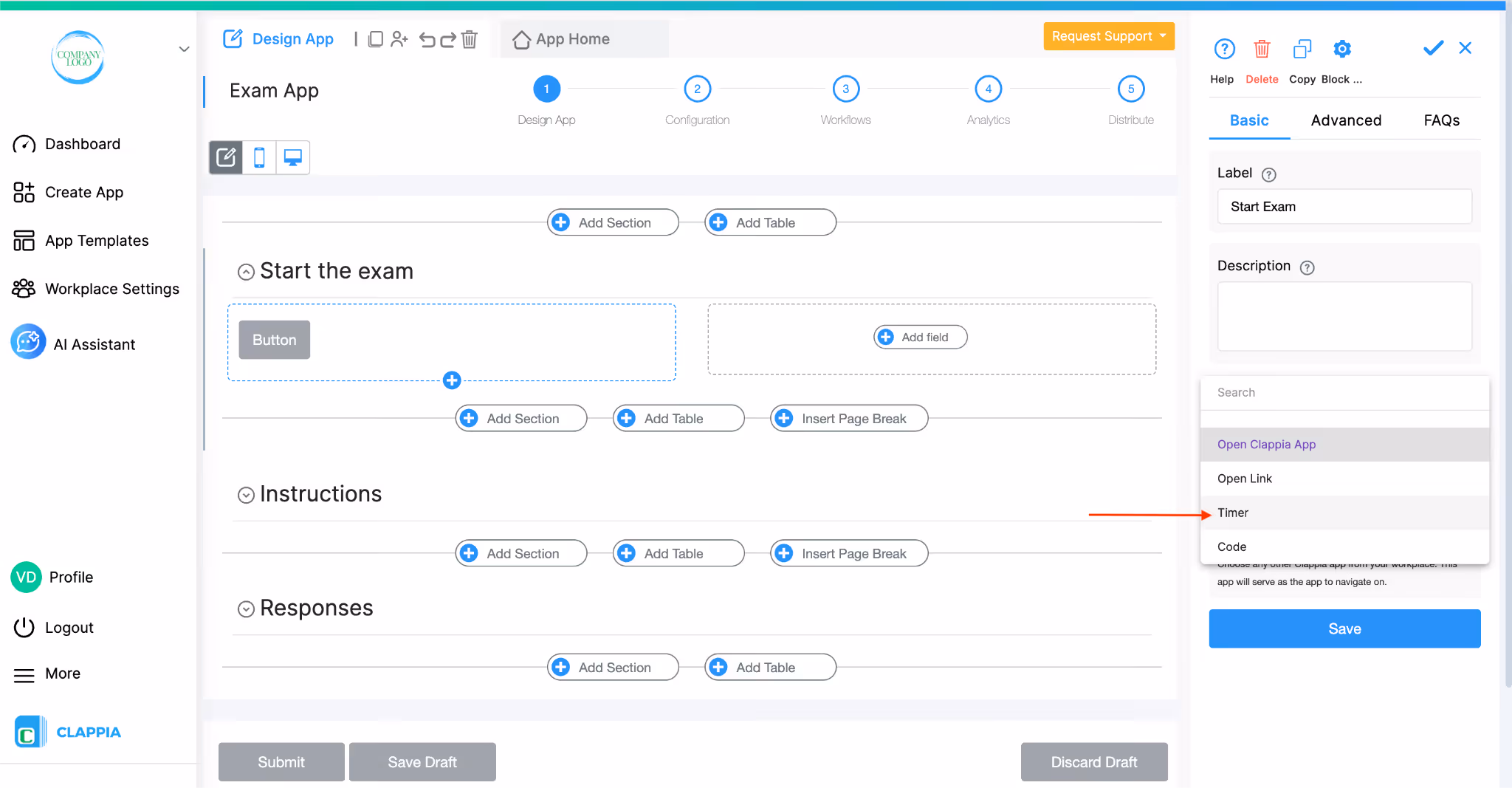Undo the last design change
The height and width of the screenshot is (788, 1512).
(427, 39)
